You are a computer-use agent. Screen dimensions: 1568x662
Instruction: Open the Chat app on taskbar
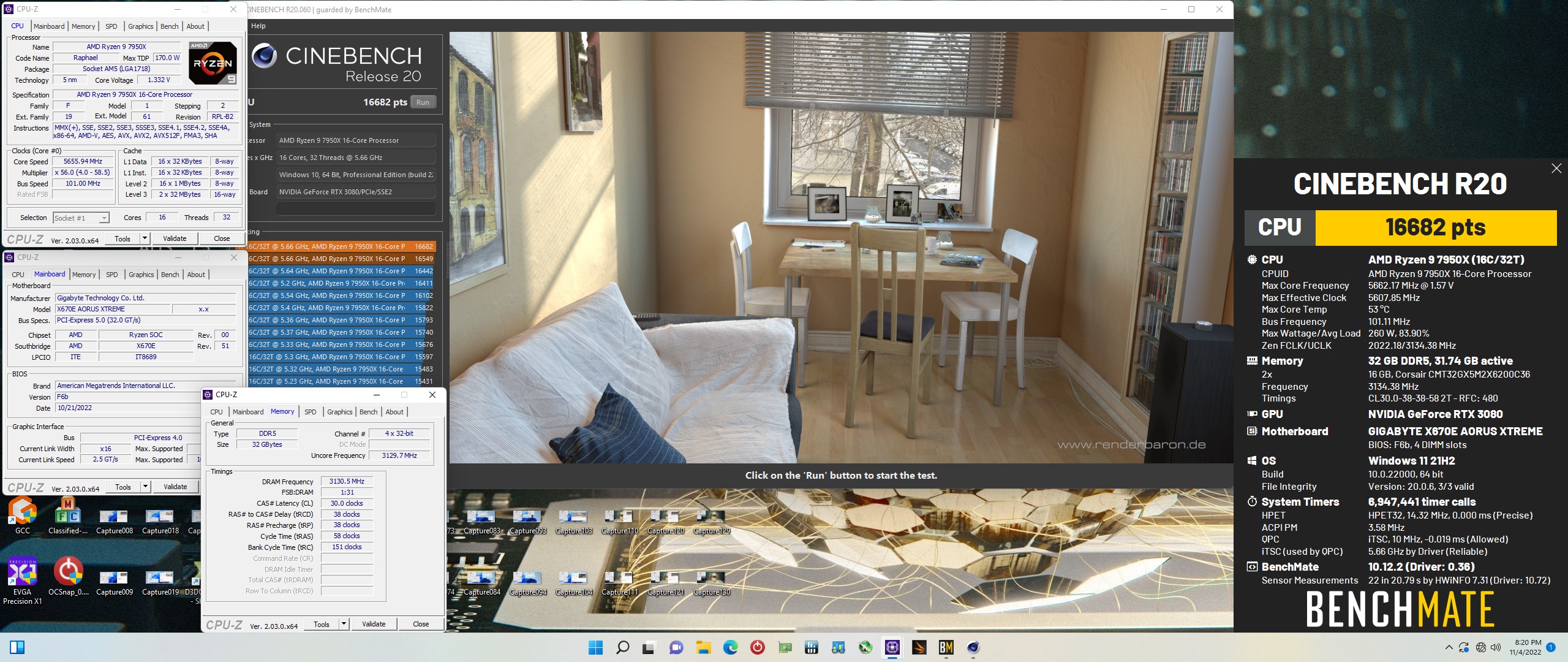[676, 647]
